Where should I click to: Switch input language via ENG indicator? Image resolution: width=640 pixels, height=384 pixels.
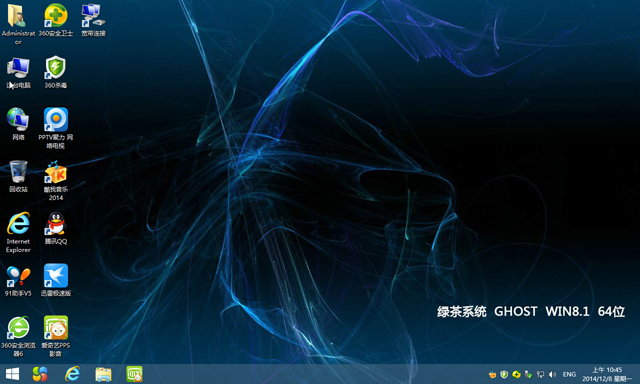(569, 374)
